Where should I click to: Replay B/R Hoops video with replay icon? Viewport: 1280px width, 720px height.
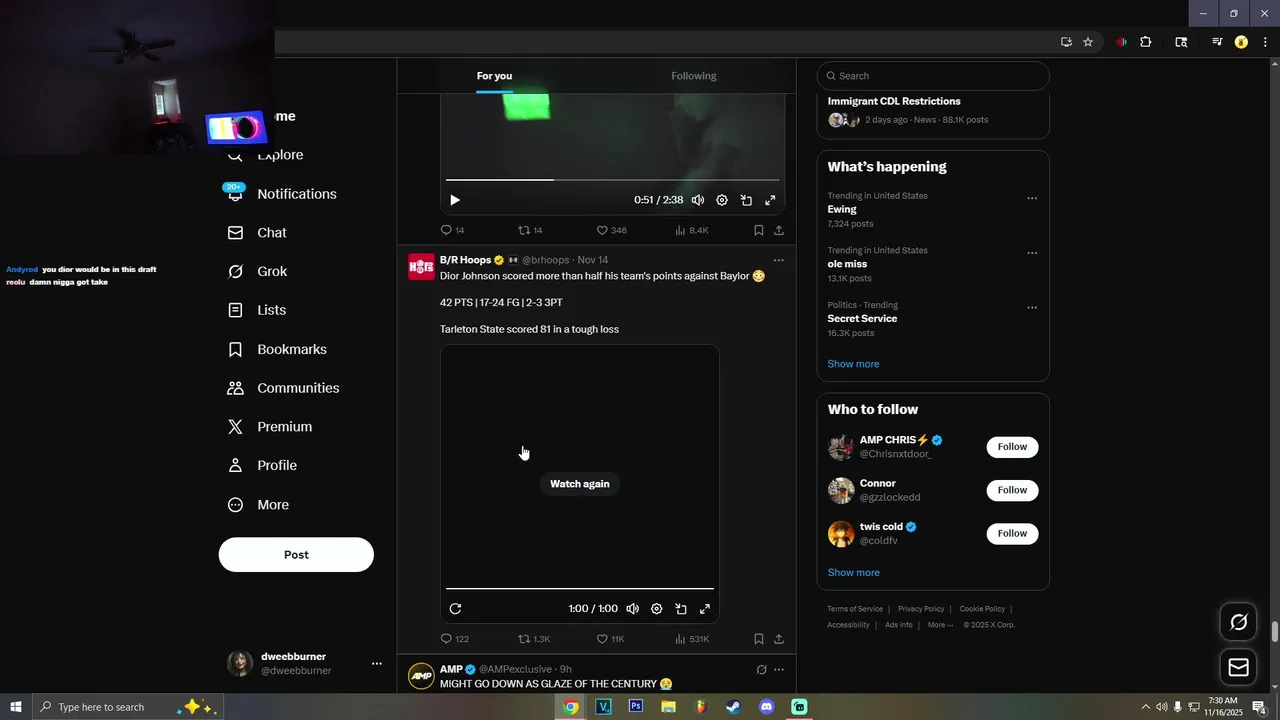(455, 609)
